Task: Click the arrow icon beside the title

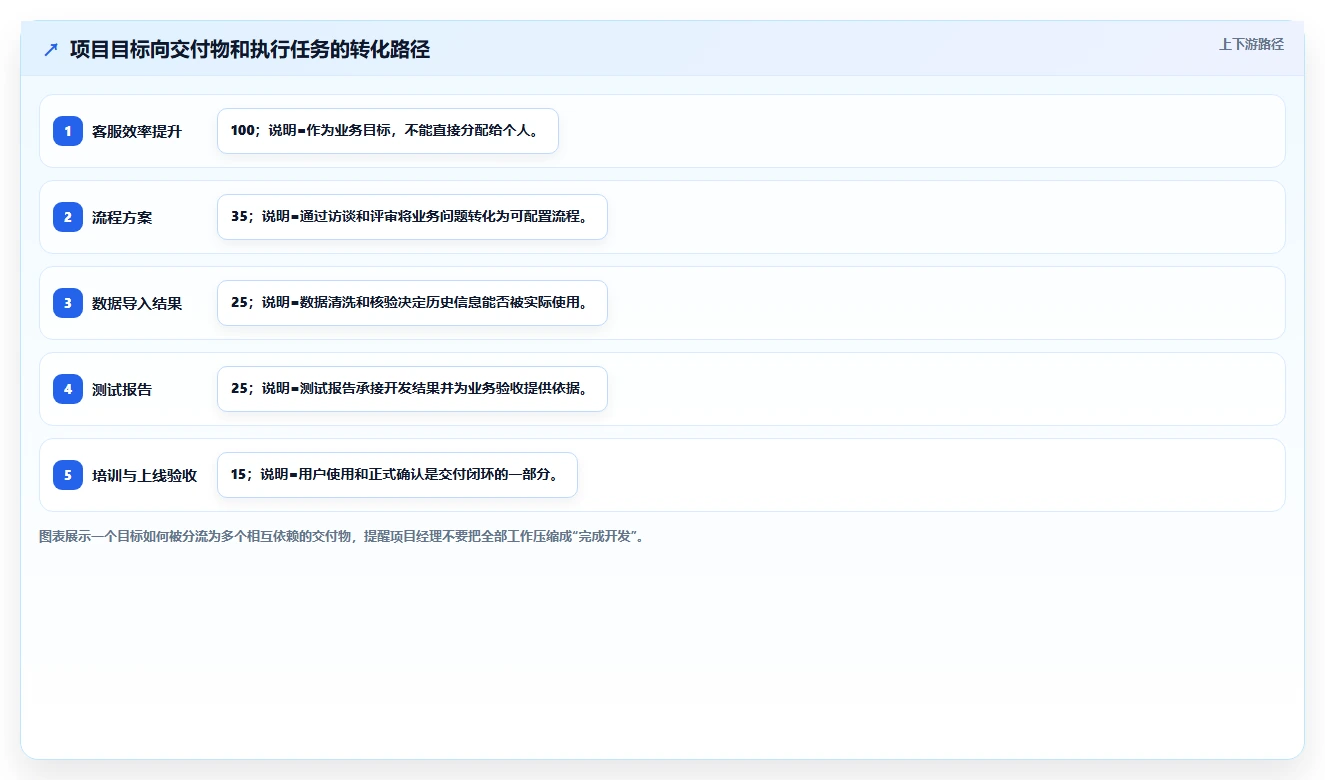Action: coord(51,50)
